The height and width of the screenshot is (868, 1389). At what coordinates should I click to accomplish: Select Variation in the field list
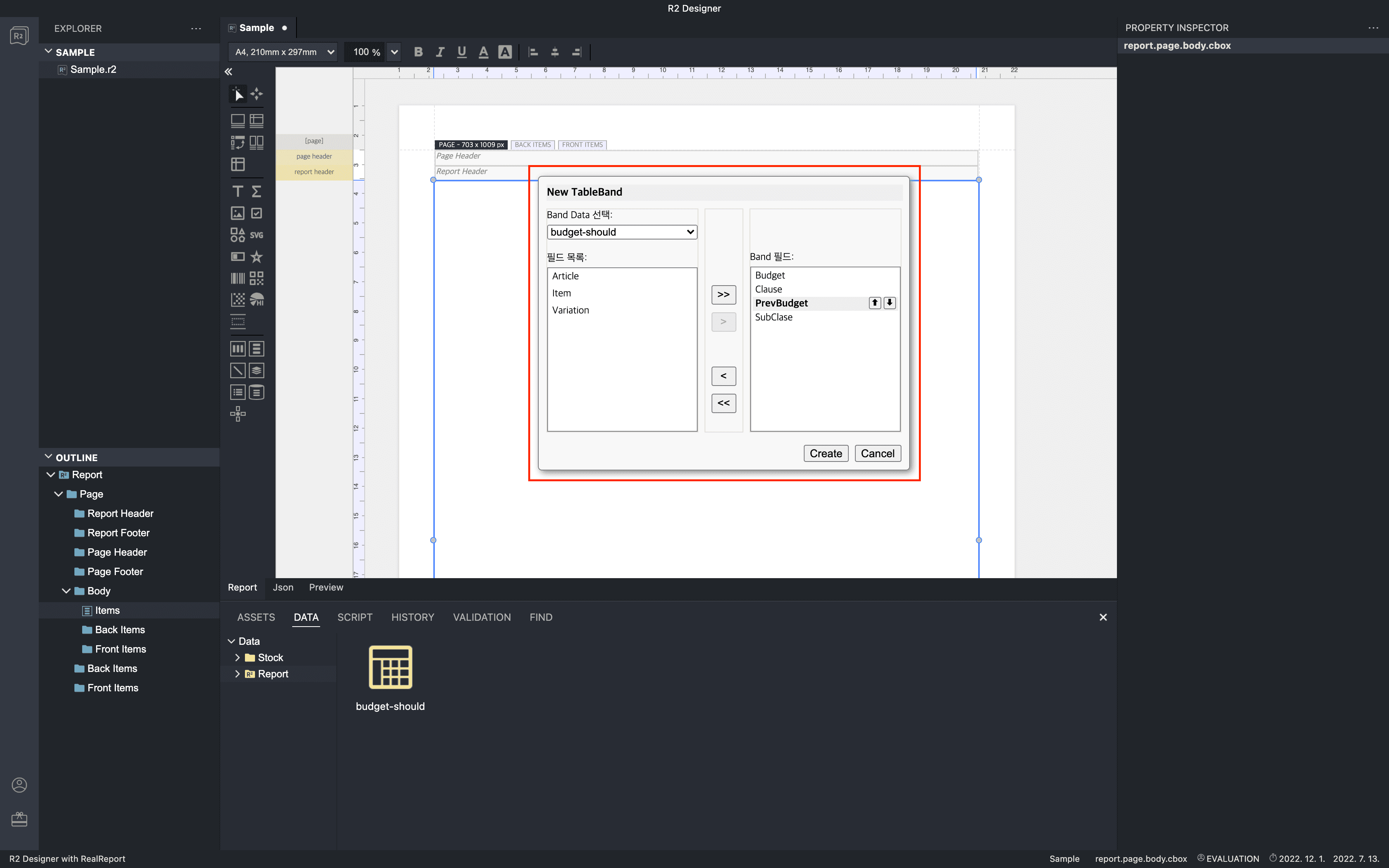click(x=570, y=310)
